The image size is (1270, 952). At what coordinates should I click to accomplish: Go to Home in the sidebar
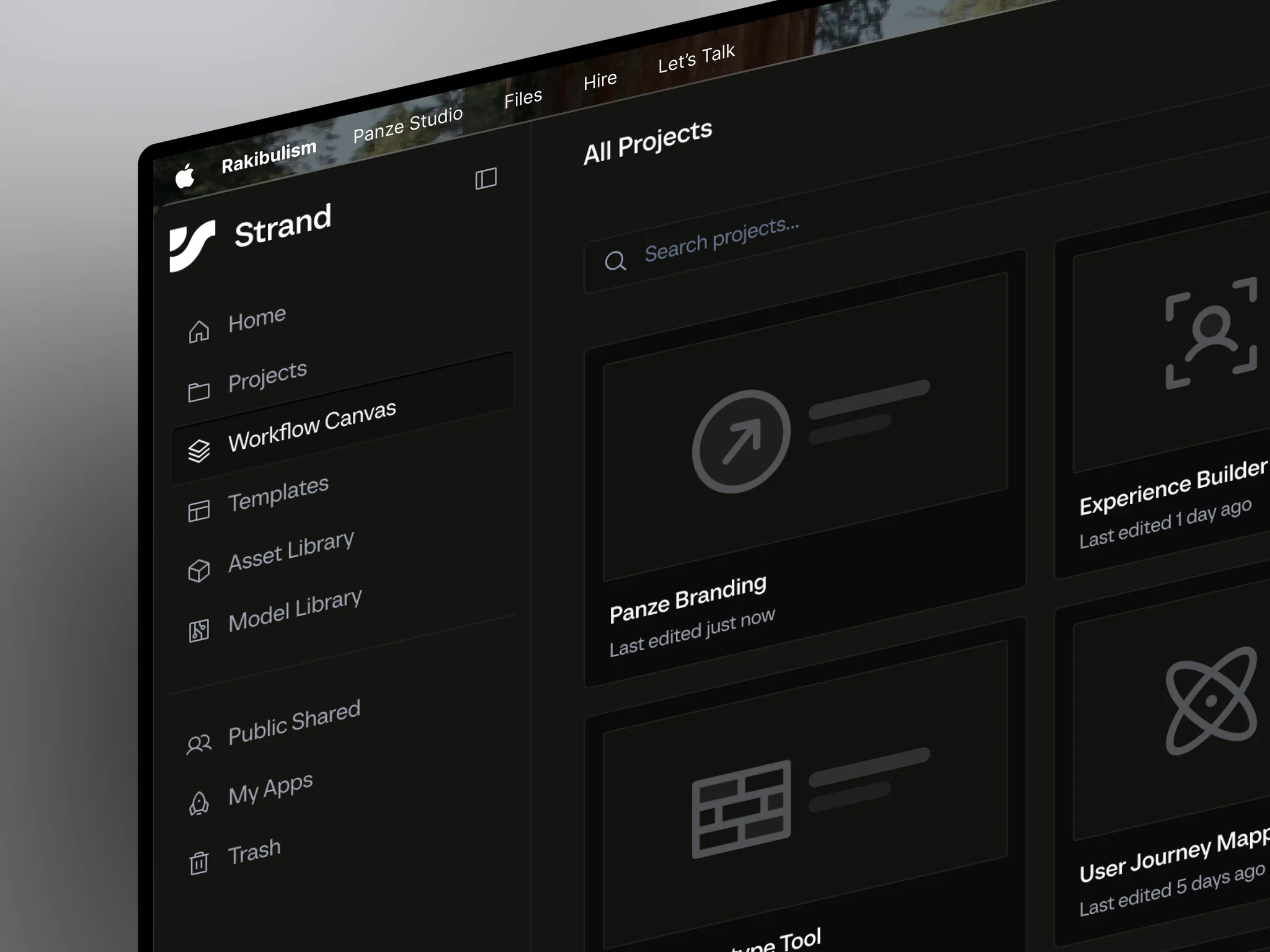tap(257, 319)
